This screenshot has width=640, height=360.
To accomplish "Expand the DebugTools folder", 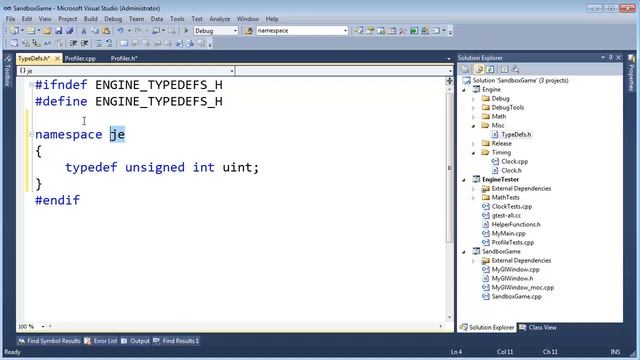I will click(x=473, y=108).
